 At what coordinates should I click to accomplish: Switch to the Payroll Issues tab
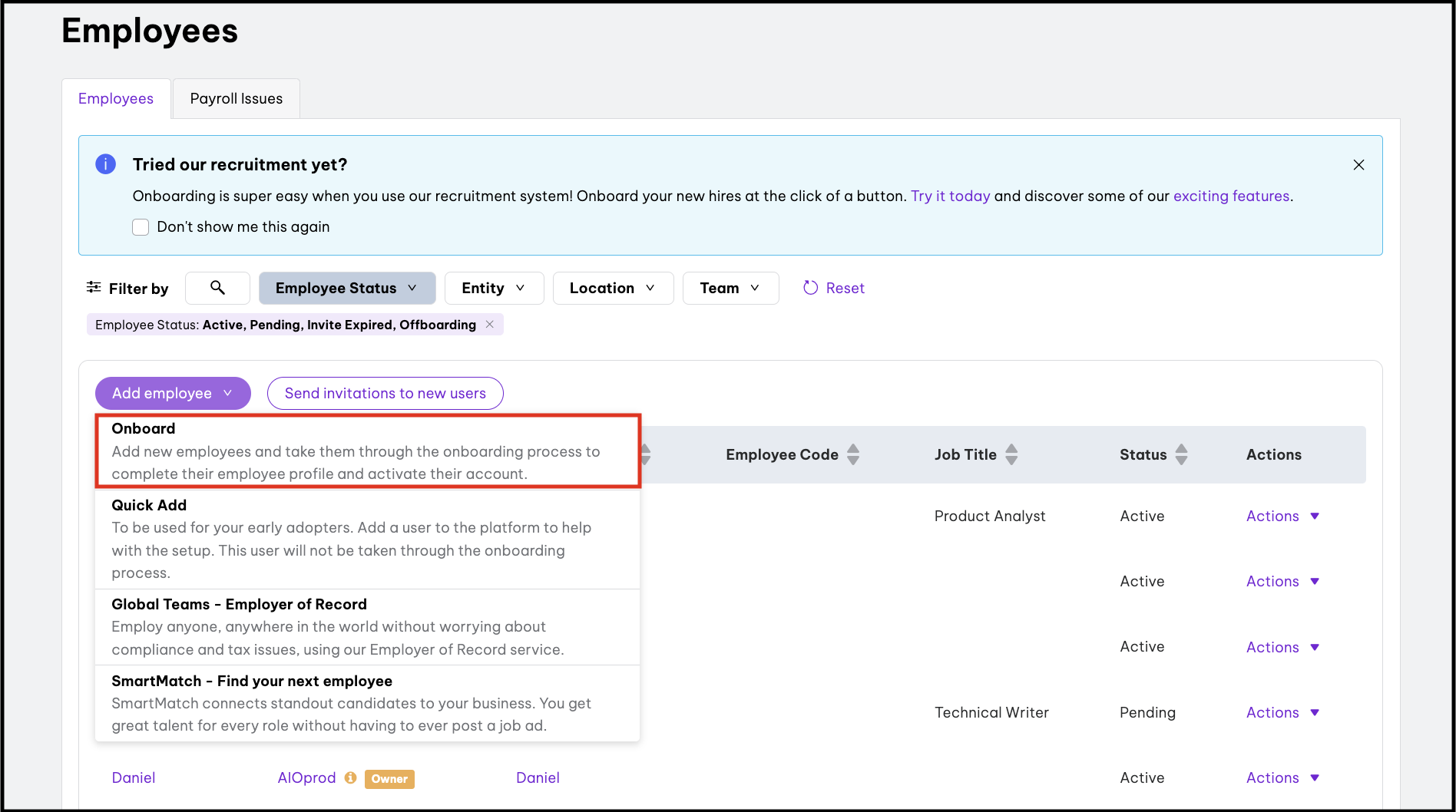pyautogui.click(x=237, y=99)
